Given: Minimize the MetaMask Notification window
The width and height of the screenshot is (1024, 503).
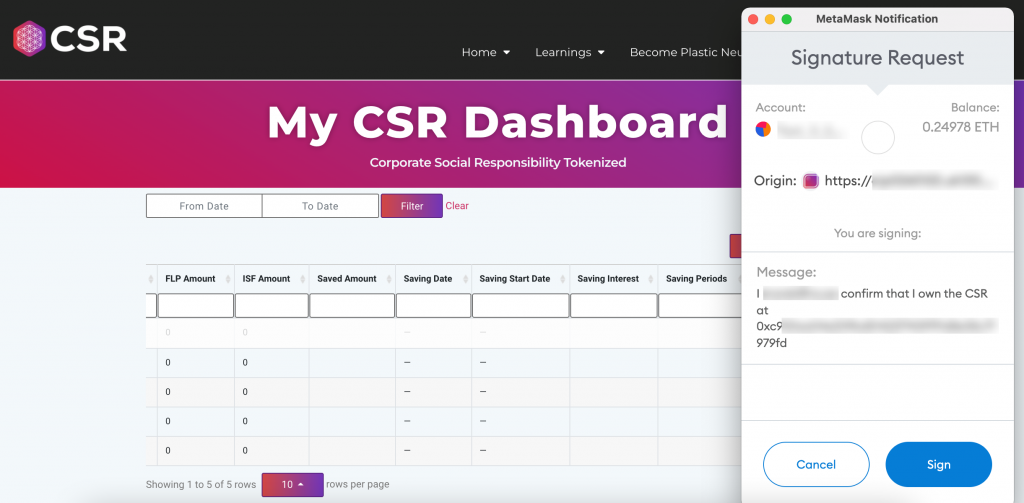Looking at the screenshot, I should coord(770,19).
